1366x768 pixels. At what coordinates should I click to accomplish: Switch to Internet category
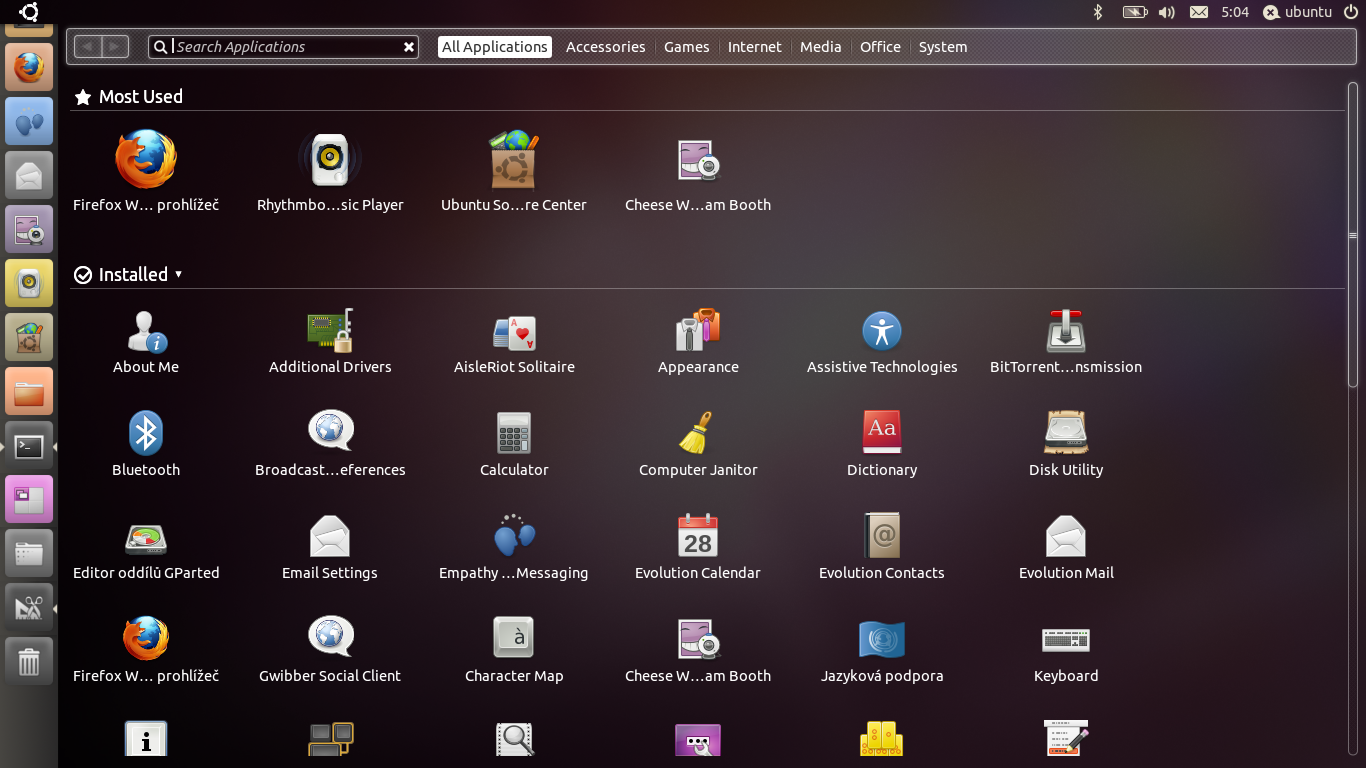pos(755,47)
